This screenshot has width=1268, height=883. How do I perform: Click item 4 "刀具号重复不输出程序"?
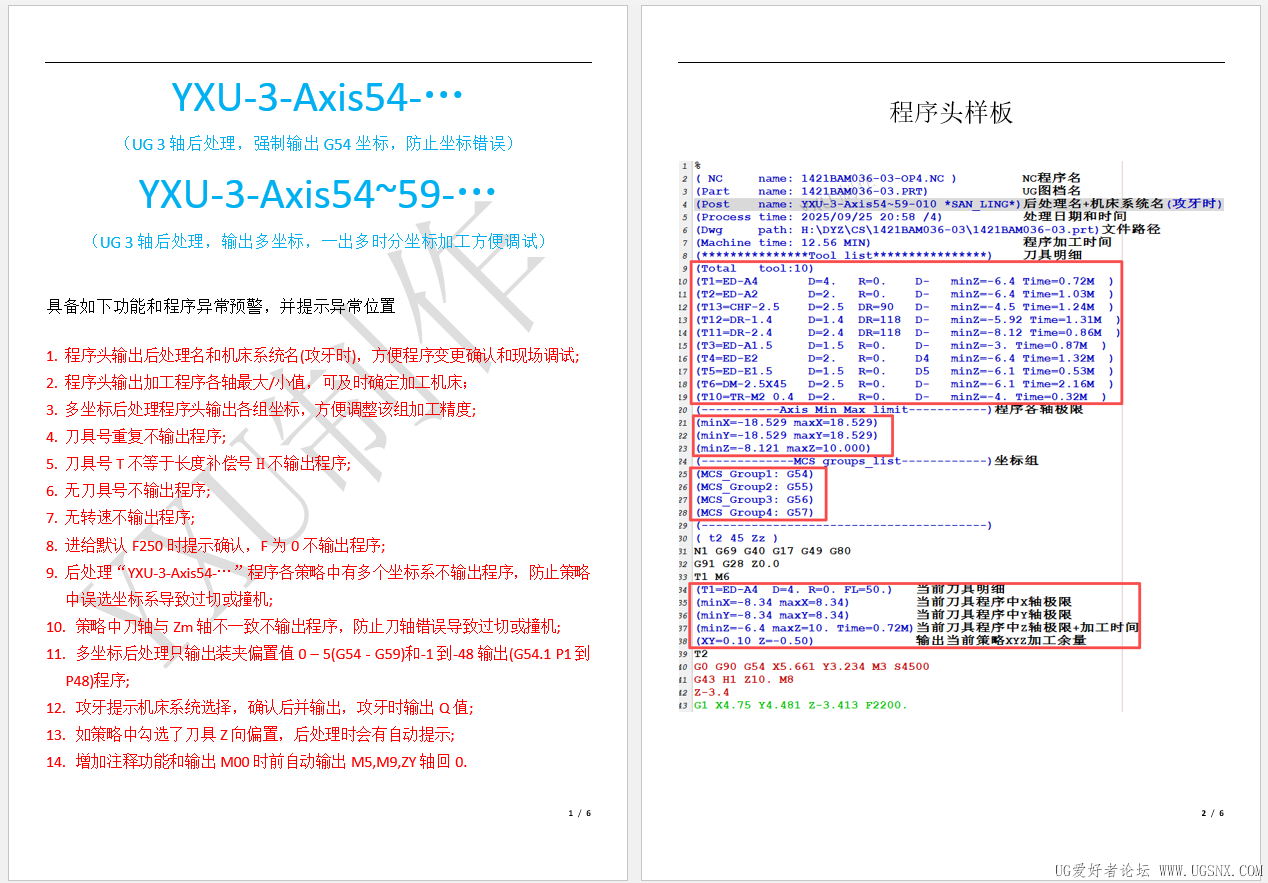pos(136,436)
